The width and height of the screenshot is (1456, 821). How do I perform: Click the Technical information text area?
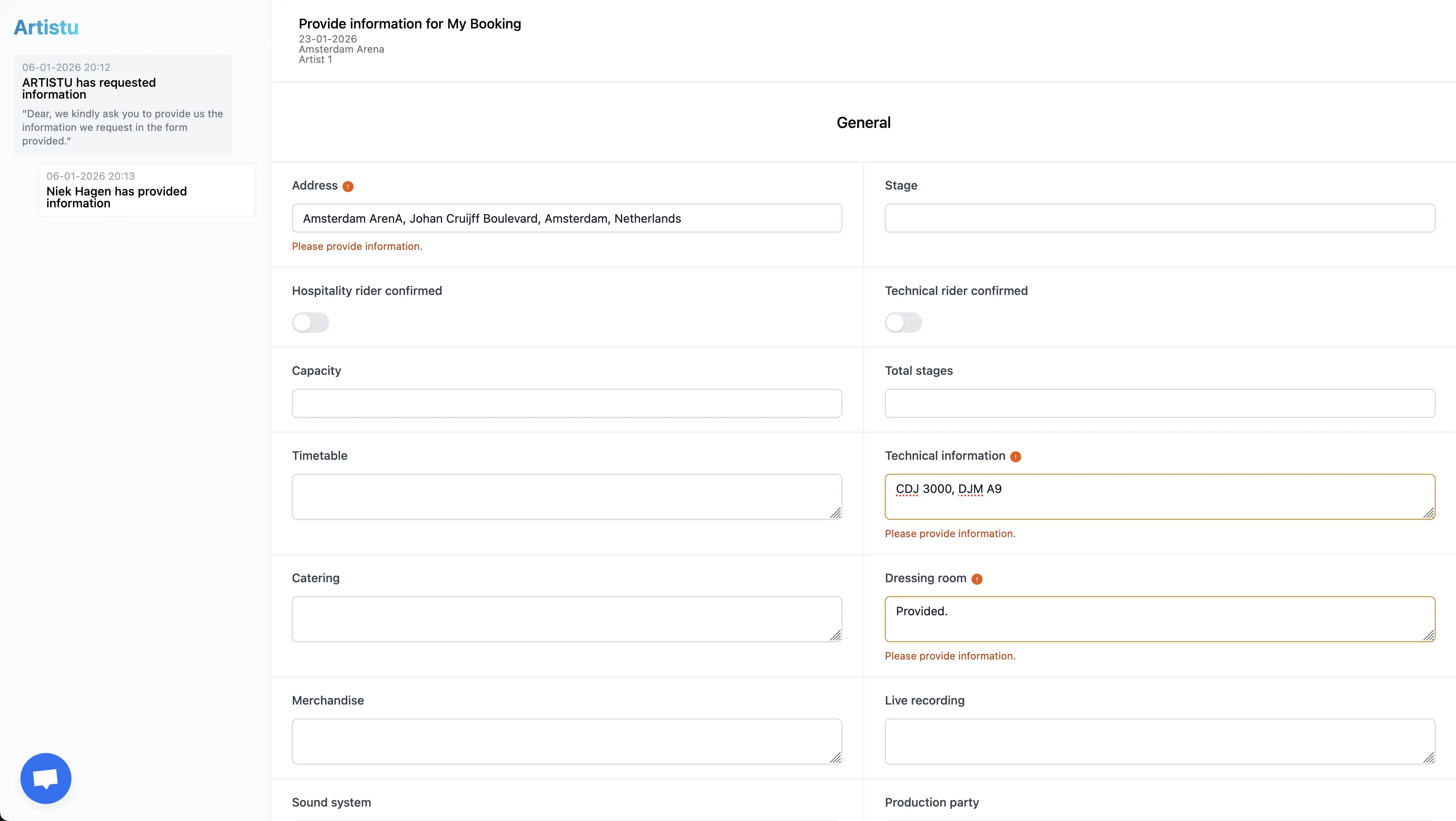(x=1159, y=496)
